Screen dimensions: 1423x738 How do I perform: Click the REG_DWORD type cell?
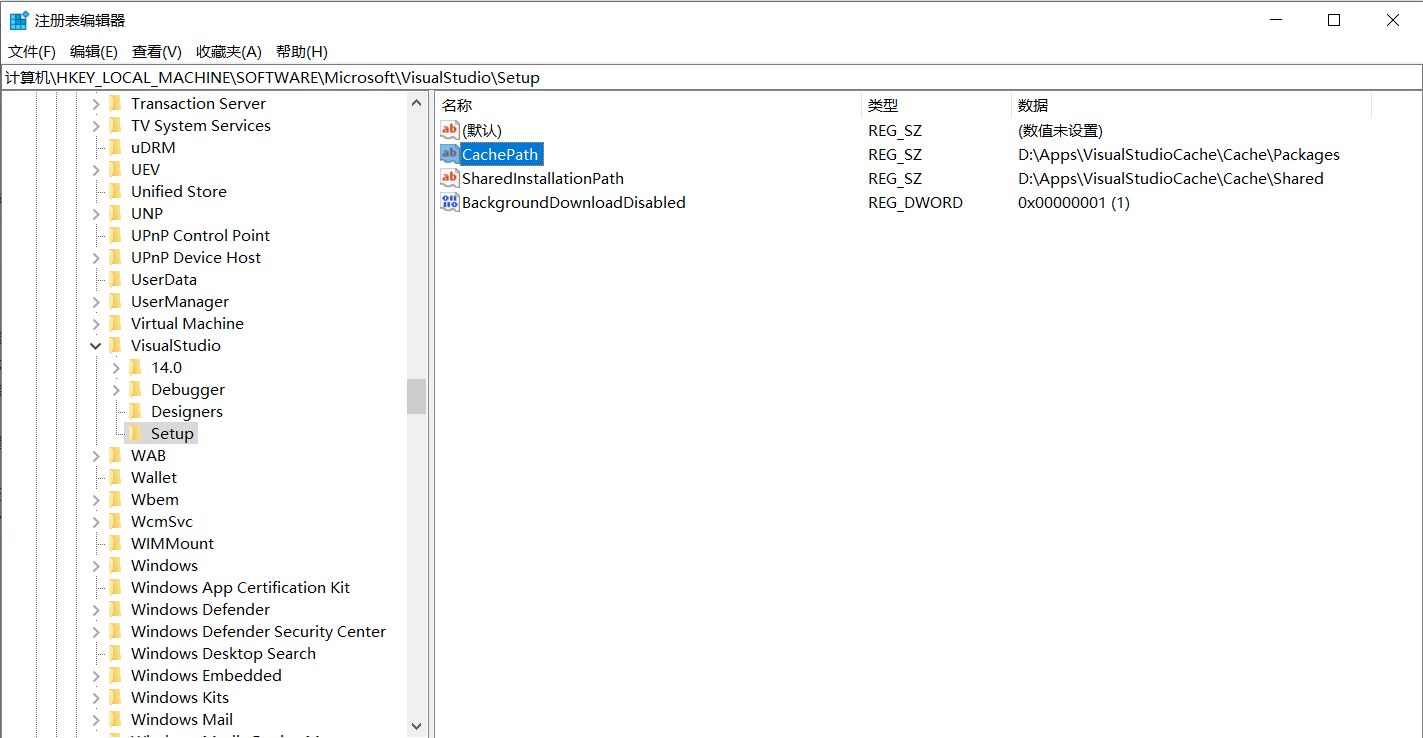point(915,202)
